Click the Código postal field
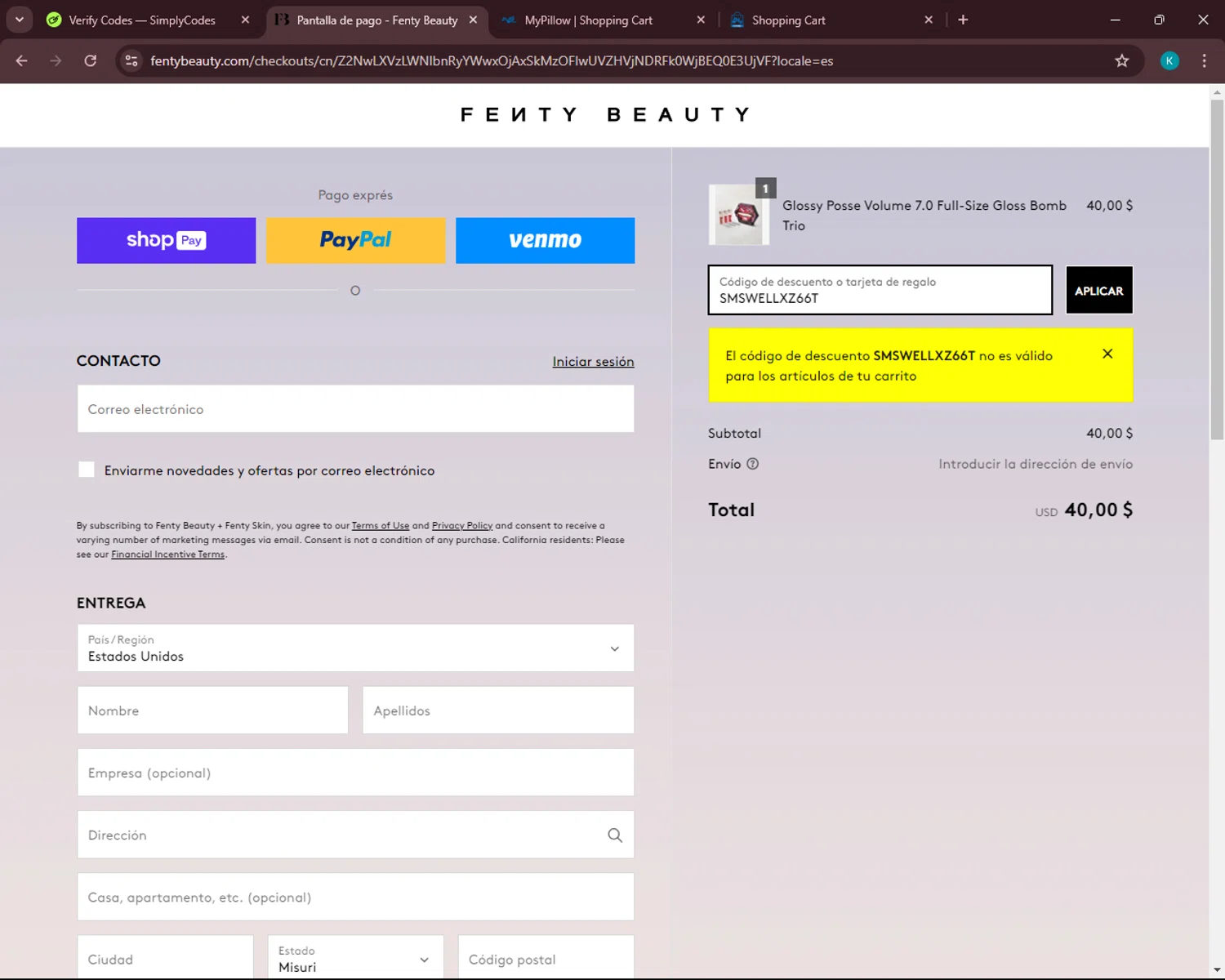1225x980 pixels. (546, 958)
